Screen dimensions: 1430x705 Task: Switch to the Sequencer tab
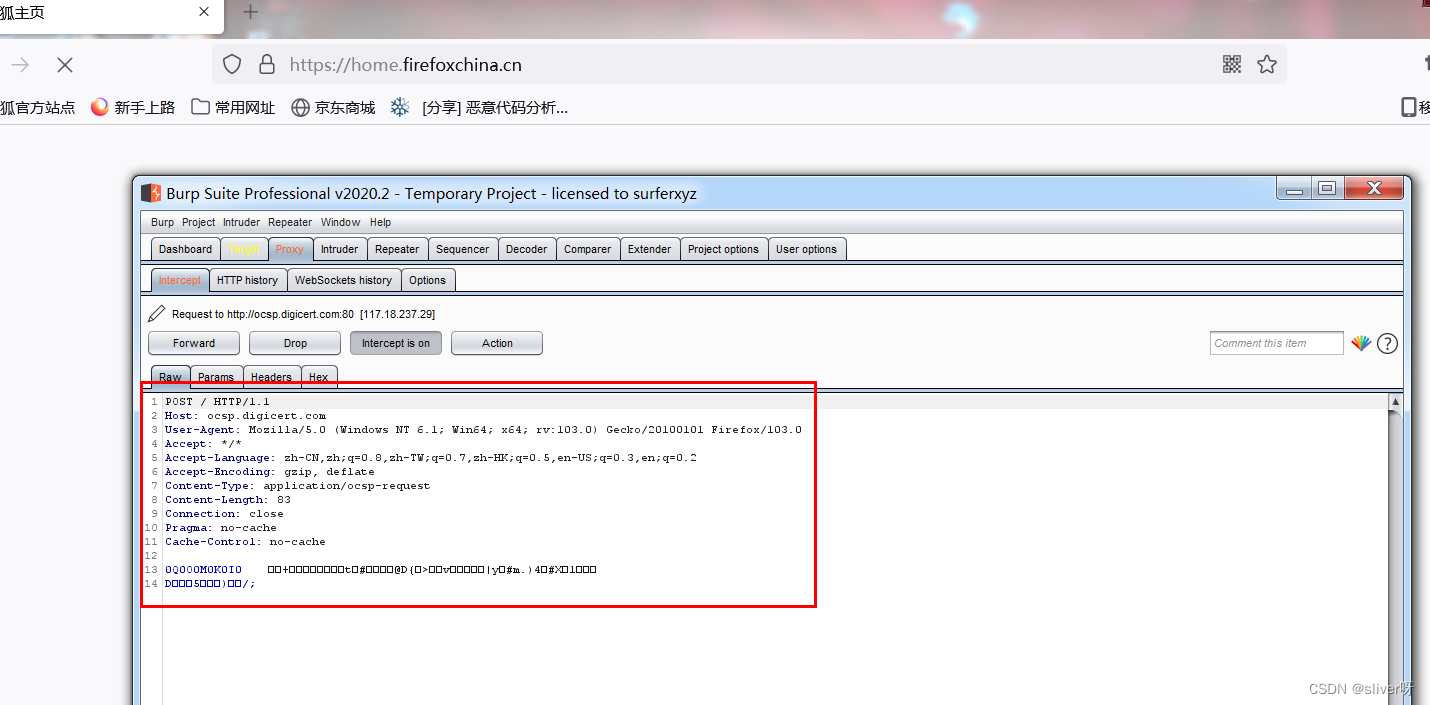click(x=463, y=249)
